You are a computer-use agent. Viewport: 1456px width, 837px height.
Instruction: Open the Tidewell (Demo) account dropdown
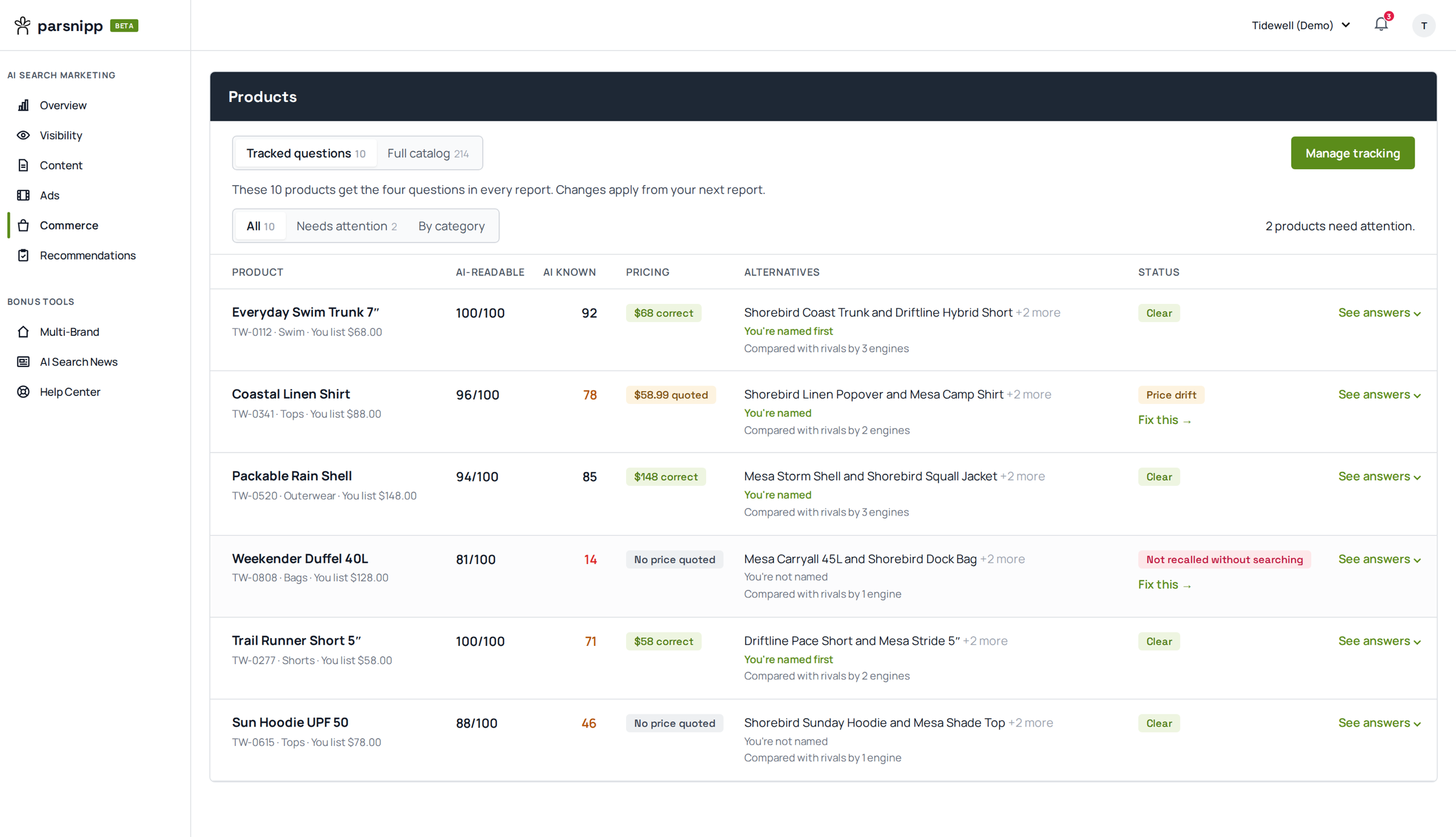click(1301, 25)
